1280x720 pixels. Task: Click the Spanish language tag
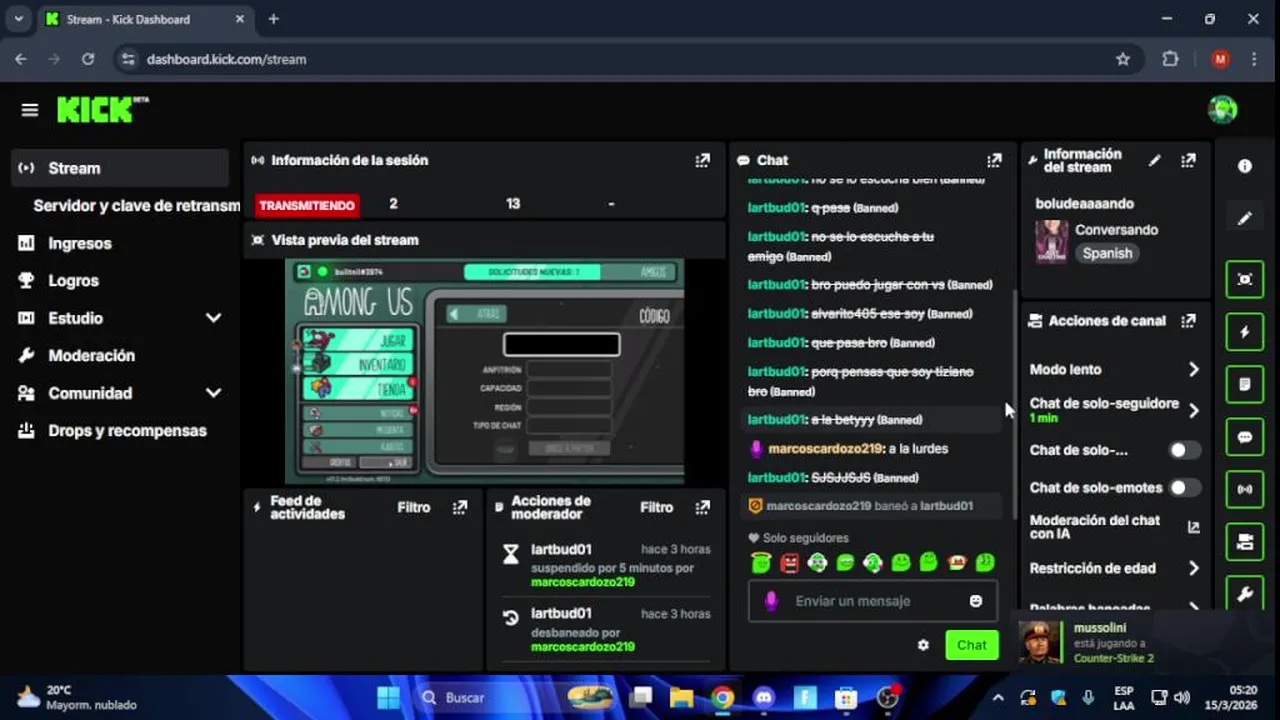click(1108, 254)
